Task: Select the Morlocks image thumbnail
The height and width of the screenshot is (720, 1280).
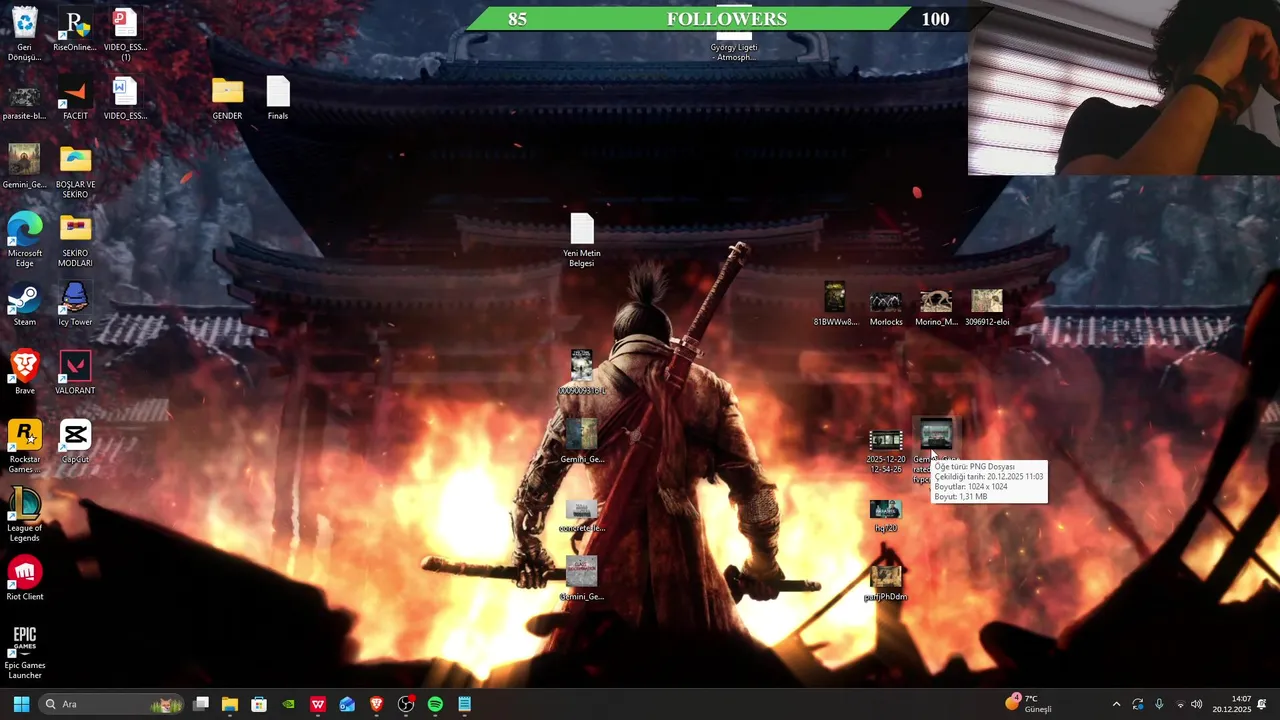Action: [886, 309]
